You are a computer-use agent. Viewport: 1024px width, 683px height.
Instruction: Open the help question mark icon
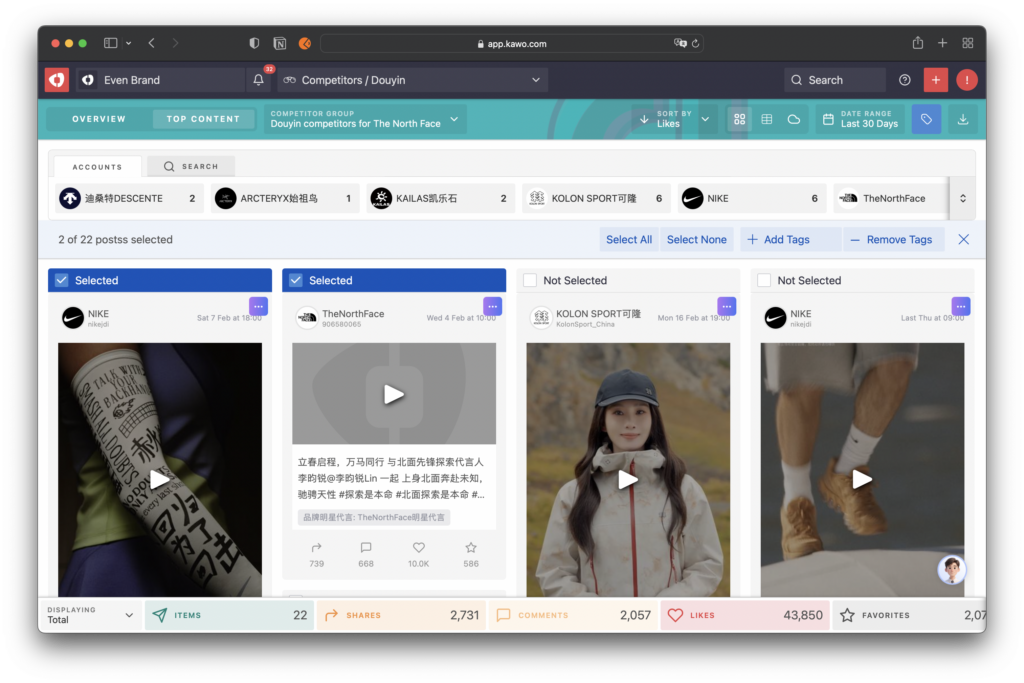pyautogui.click(x=905, y=80)
